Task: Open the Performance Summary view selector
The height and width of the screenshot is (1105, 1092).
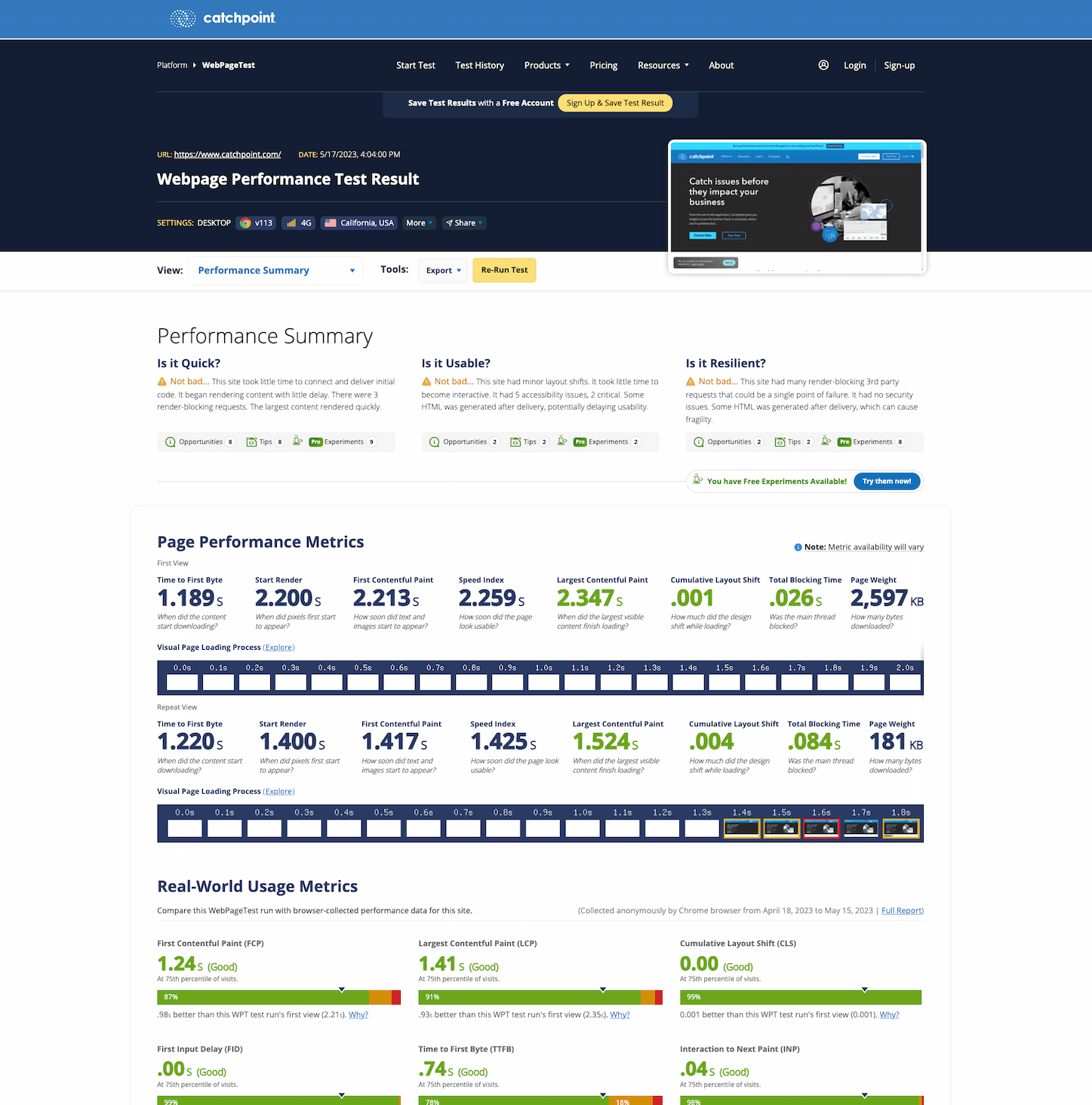Action: click(275, 270)
